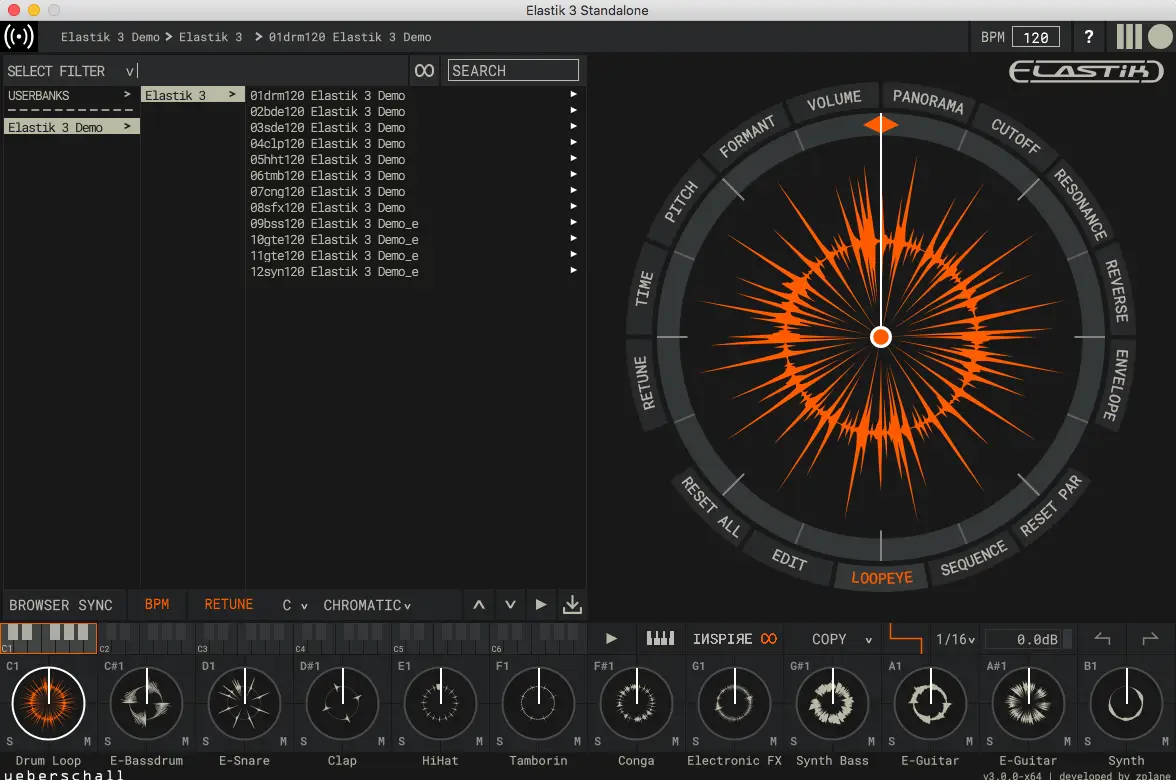Click the download import arrow icon
Viewport: 1176px width, 780px height.
572,604
